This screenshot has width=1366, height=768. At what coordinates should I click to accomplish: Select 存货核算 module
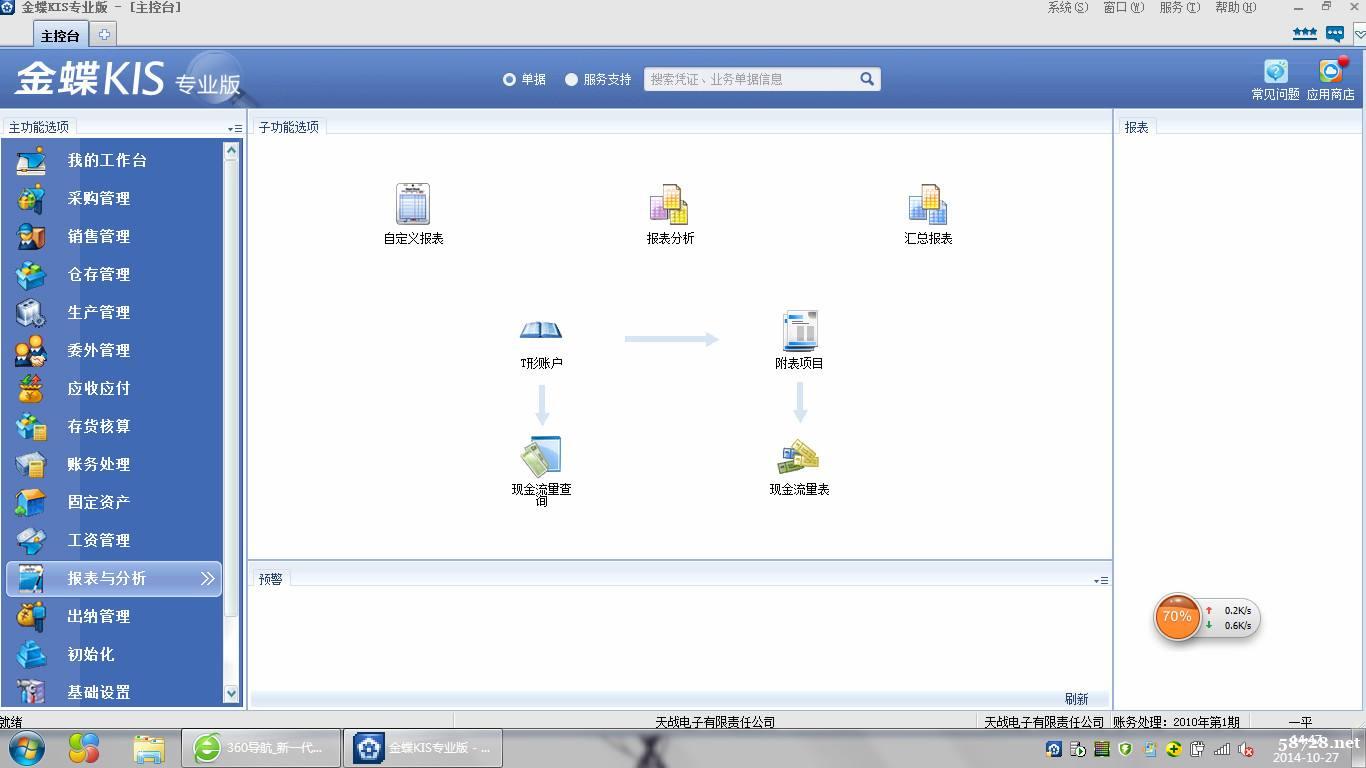click(99, 426)
